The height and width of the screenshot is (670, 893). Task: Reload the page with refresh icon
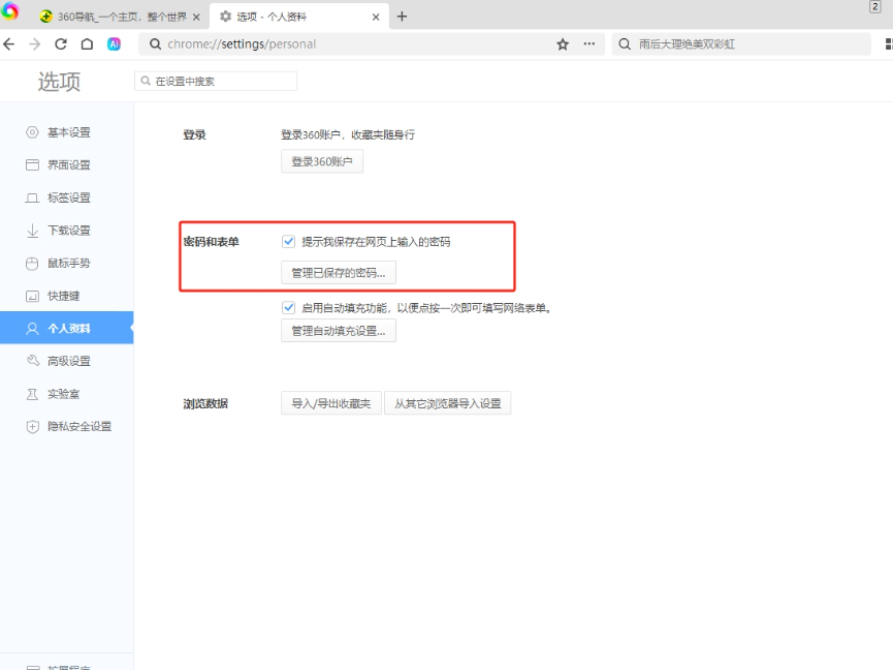61,44
